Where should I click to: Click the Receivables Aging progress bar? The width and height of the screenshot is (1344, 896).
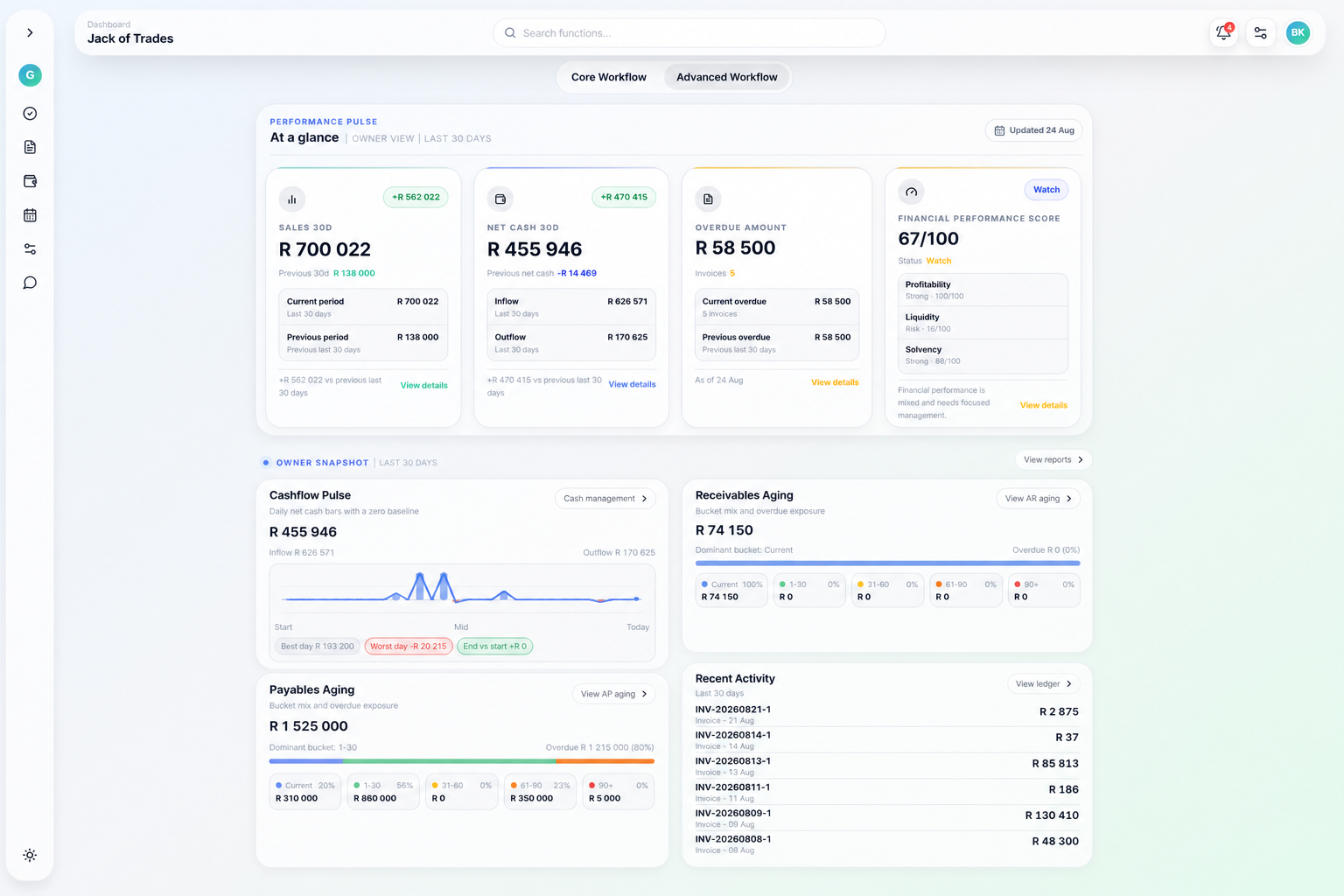(x=887, y=563)
